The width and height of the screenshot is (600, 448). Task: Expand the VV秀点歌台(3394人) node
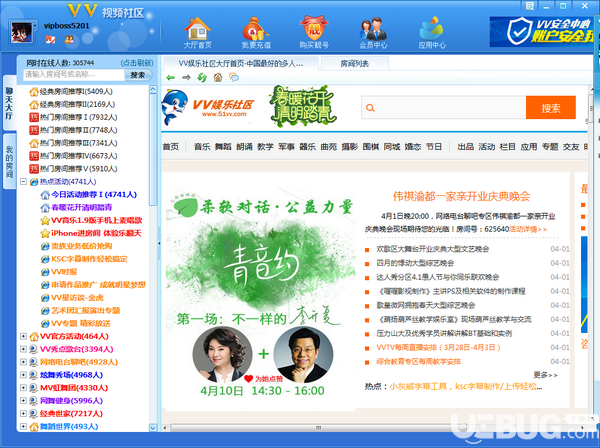[x=23, y=349]
